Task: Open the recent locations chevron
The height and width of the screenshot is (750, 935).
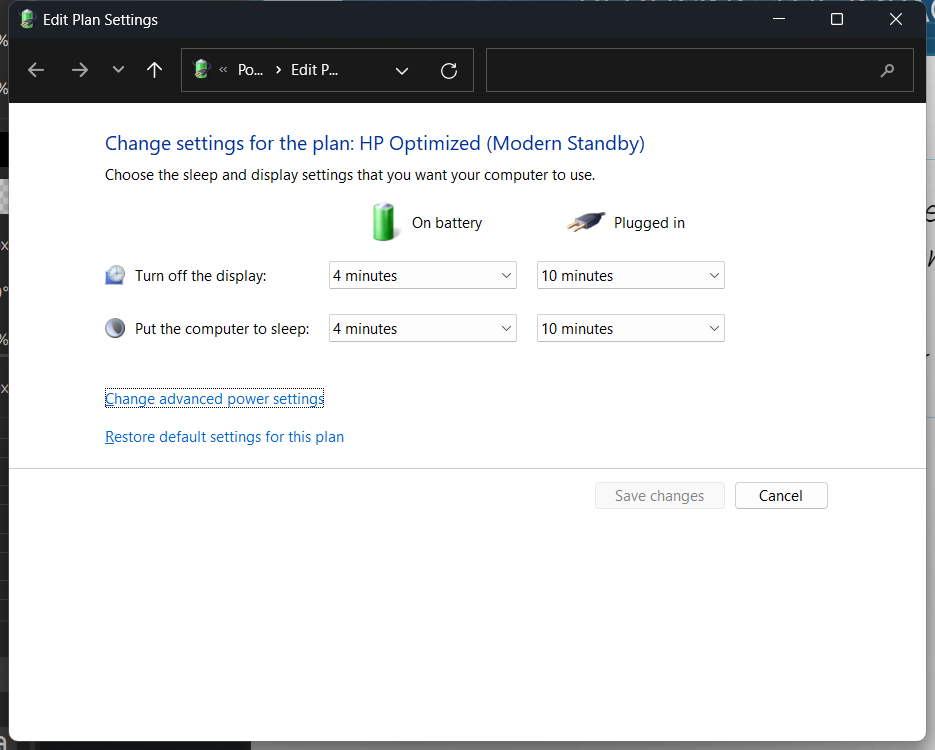Action: pyautogui.click(x=118, y=70)
